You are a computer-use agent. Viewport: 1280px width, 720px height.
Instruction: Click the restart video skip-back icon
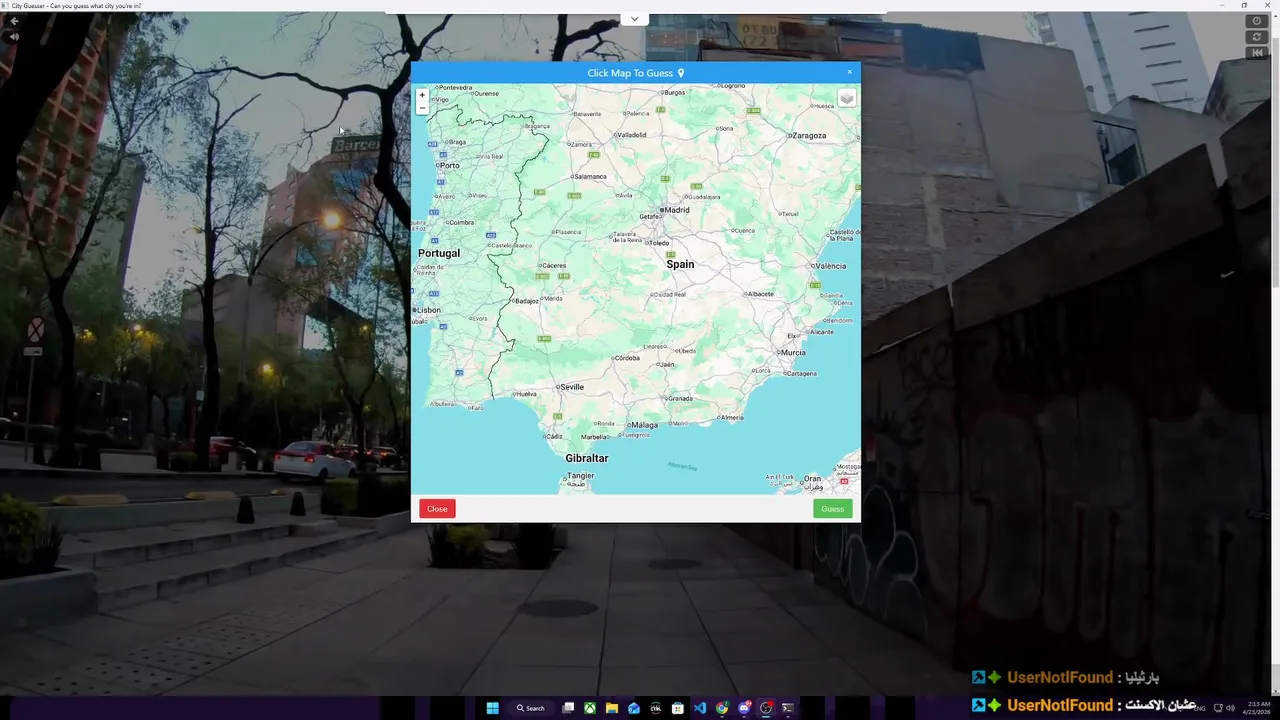tap(1257, 53)
